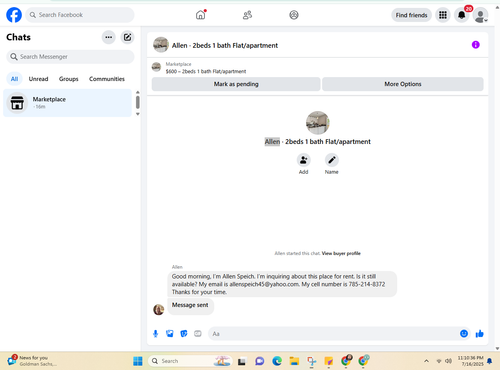Viewport: 500px width, 370px height.
Task: Click the $600 2beds Marketplace listing link
Action: [x=206, y=71]
